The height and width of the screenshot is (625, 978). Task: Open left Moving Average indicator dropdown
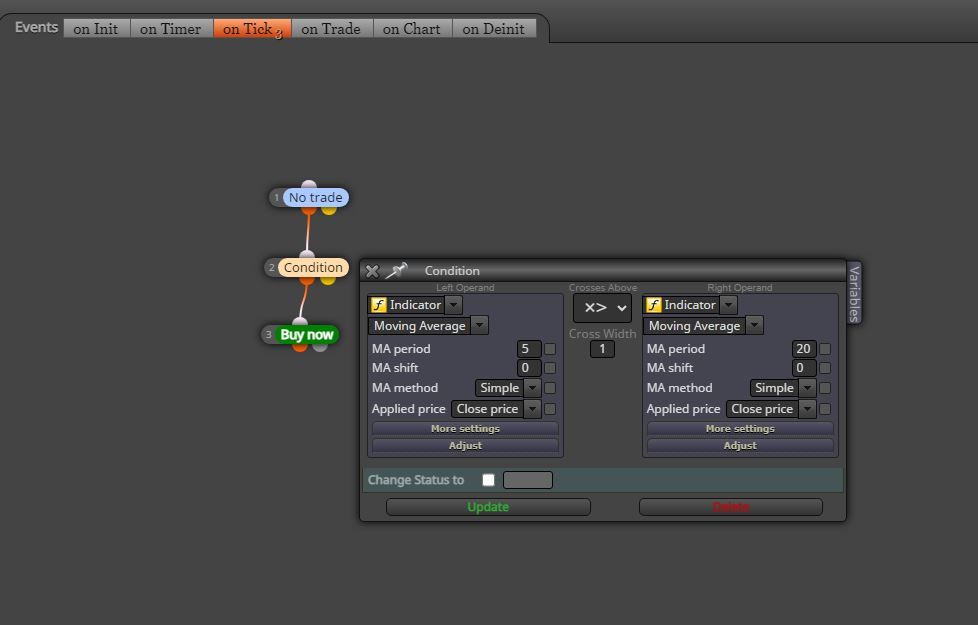479,326
